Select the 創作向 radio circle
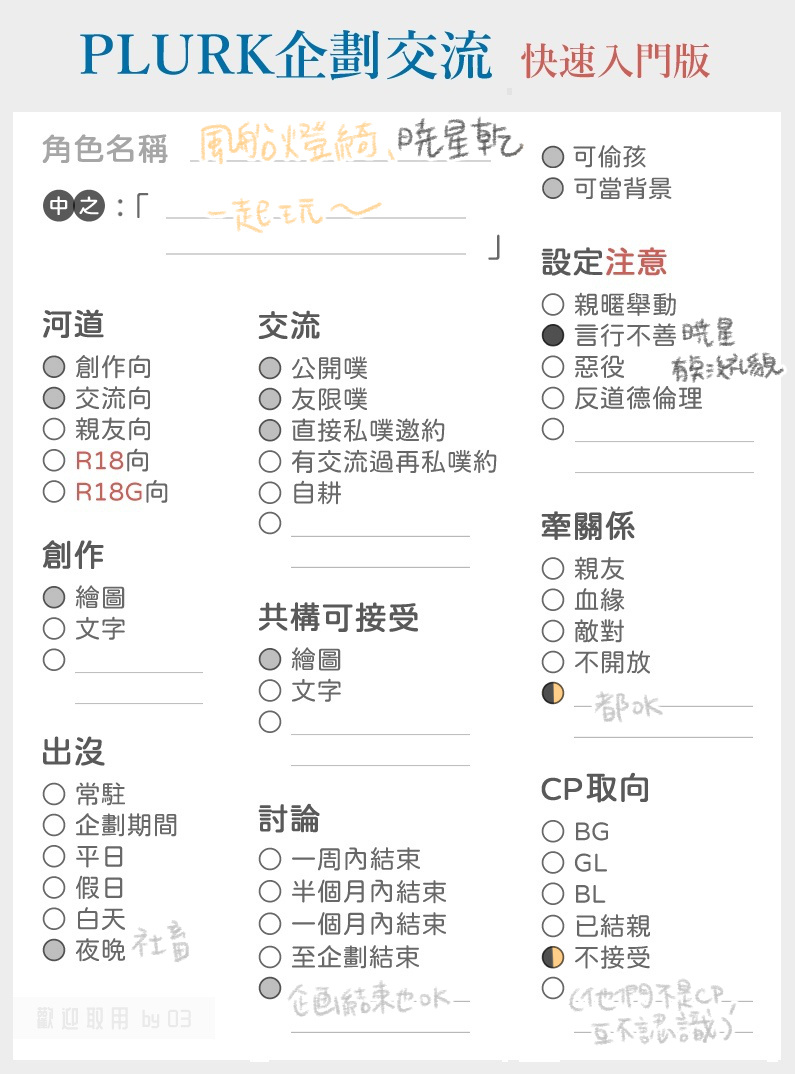This screenshot has height=1074, width=795. pyautogui.click(x=54, y=366)
